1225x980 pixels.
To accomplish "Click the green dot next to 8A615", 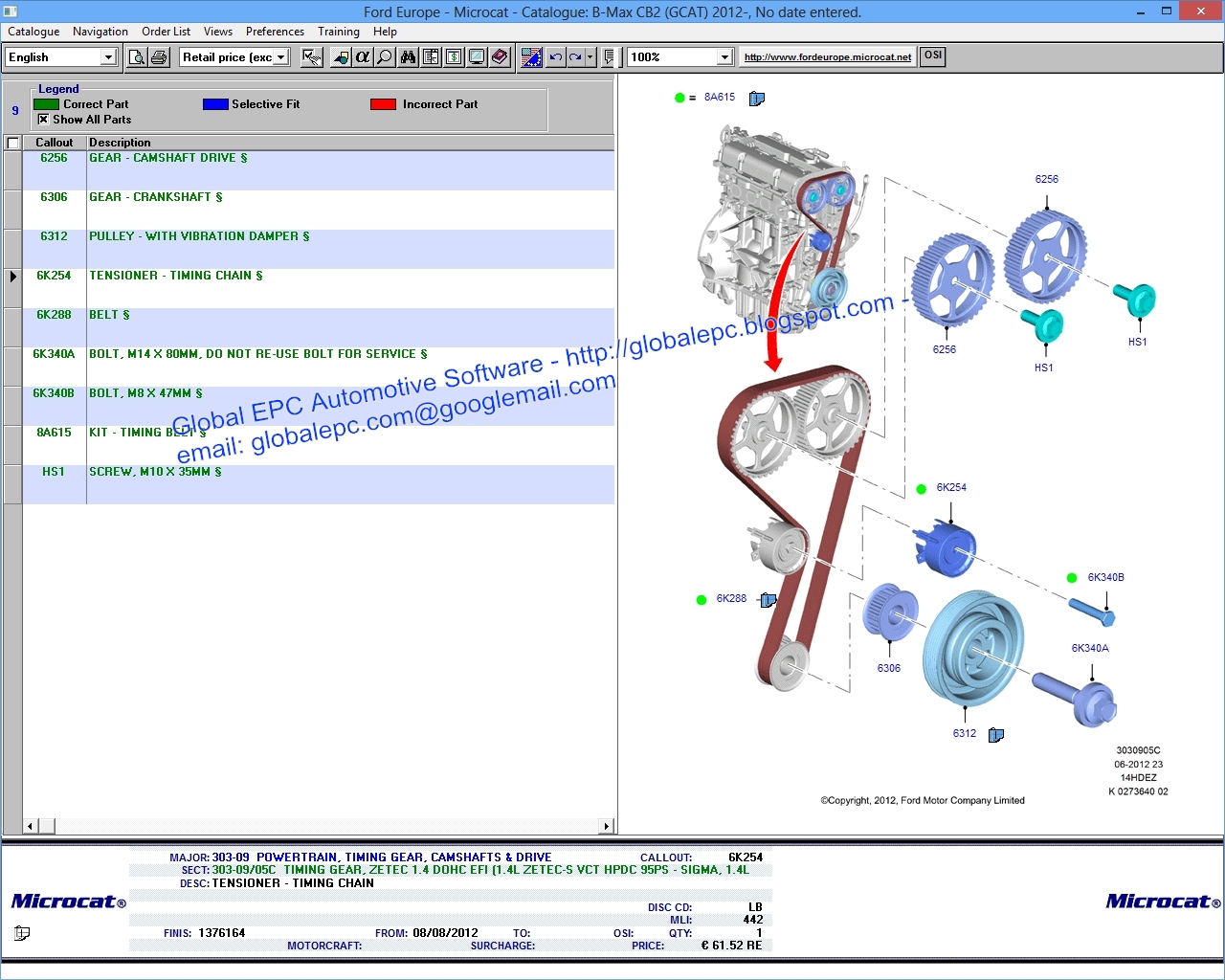I will [679, 98].
